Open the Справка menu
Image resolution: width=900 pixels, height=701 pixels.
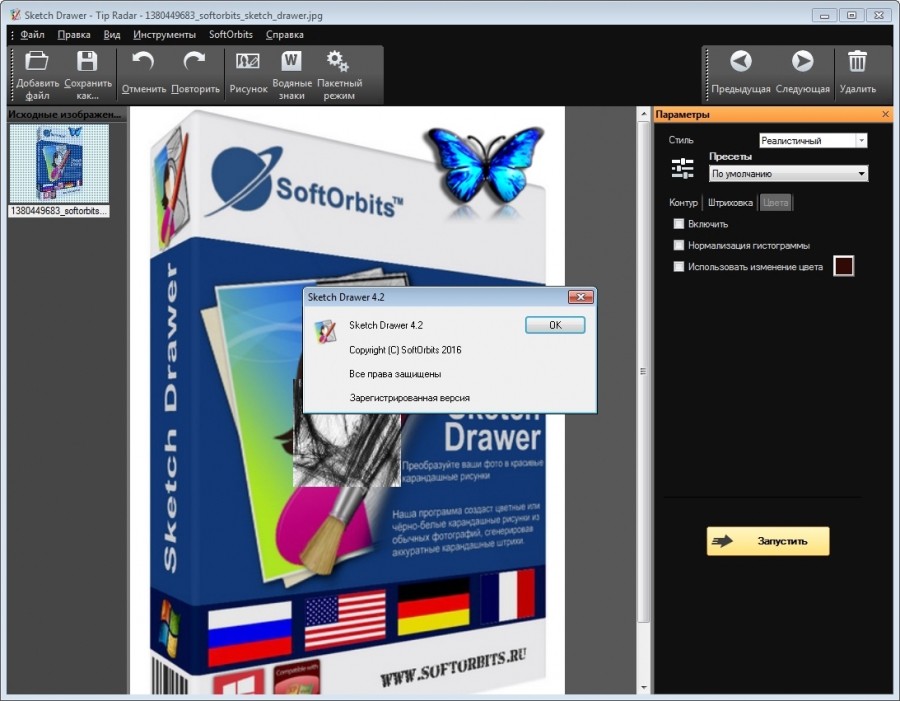[285, 34]
